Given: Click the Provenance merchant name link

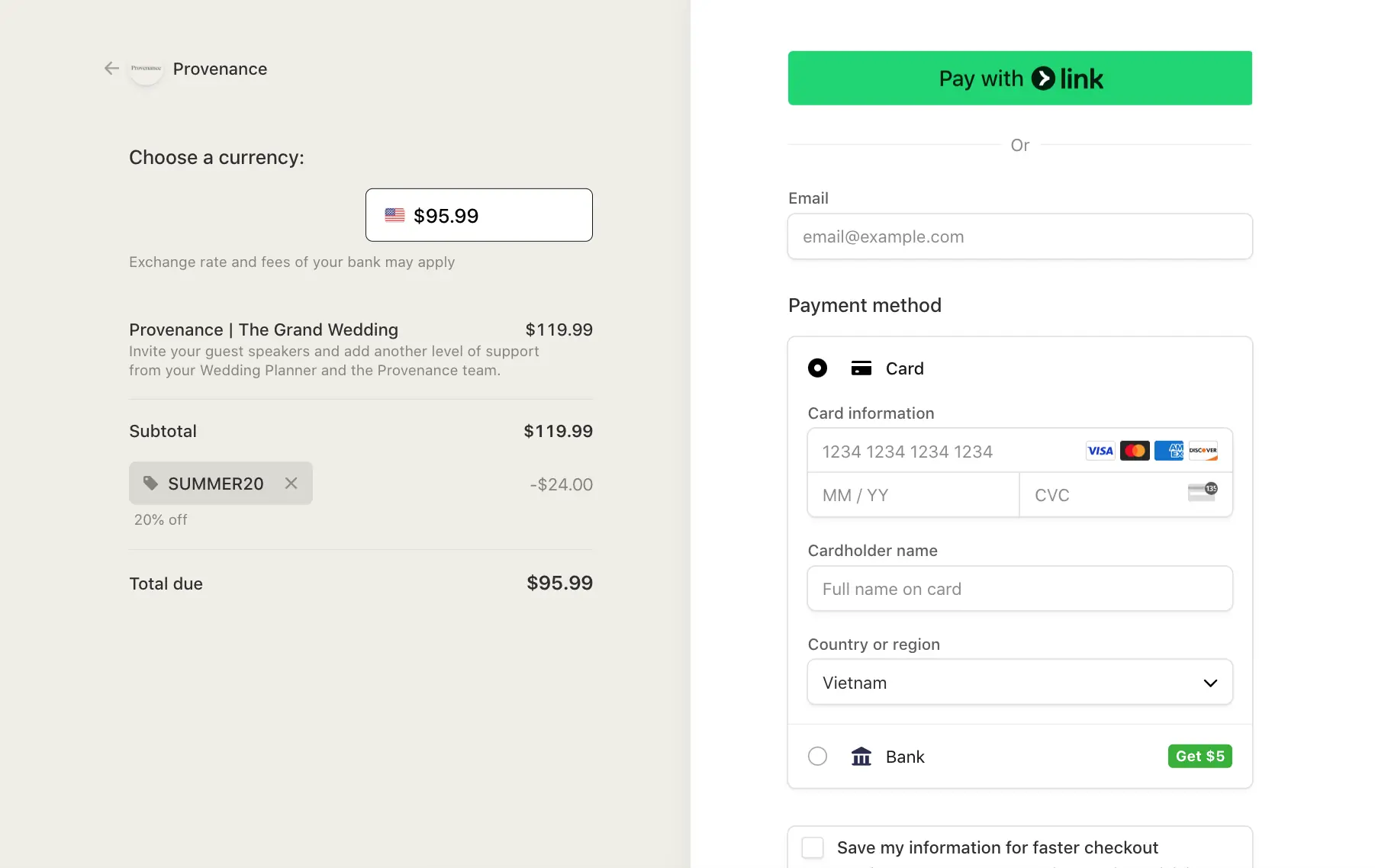Looking at the screenshot, I should coord(220,69).
